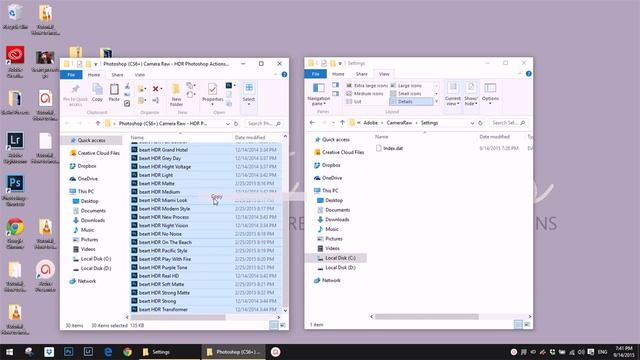
Task: Click the Lightroom icon in the taskbar
Action: coord(88,352)
